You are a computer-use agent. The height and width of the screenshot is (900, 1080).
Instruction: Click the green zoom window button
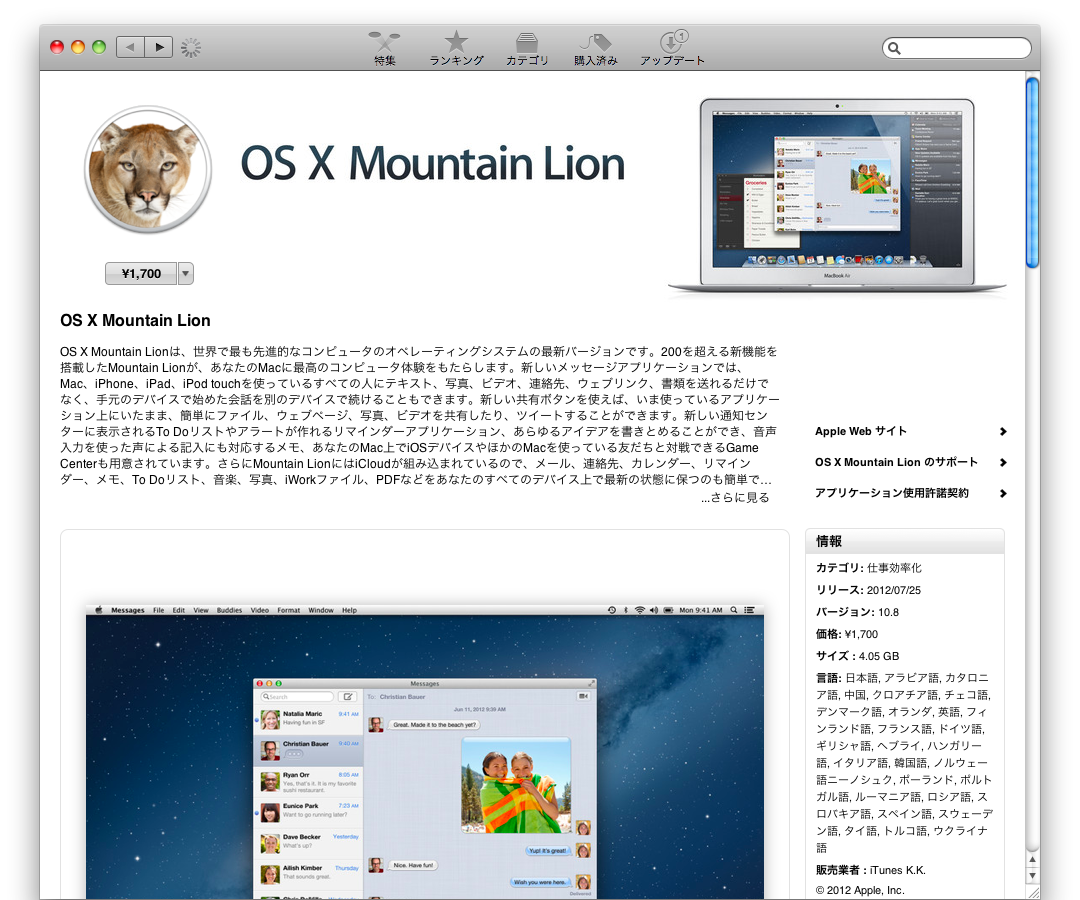pyautogui.click(x=99, y=47)
